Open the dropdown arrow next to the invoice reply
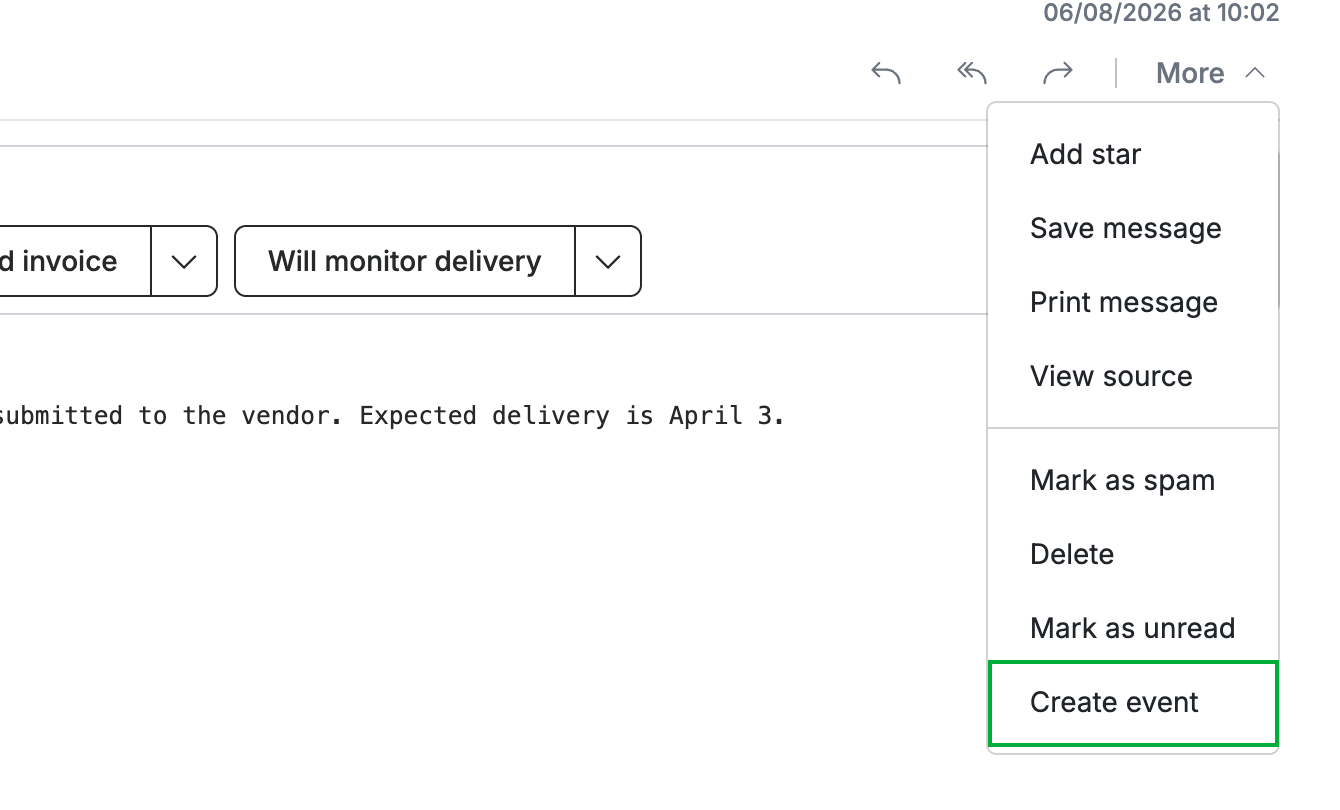Image resolution: width=1340 pixels, height=810 pixels. click(x=184, y=261)
